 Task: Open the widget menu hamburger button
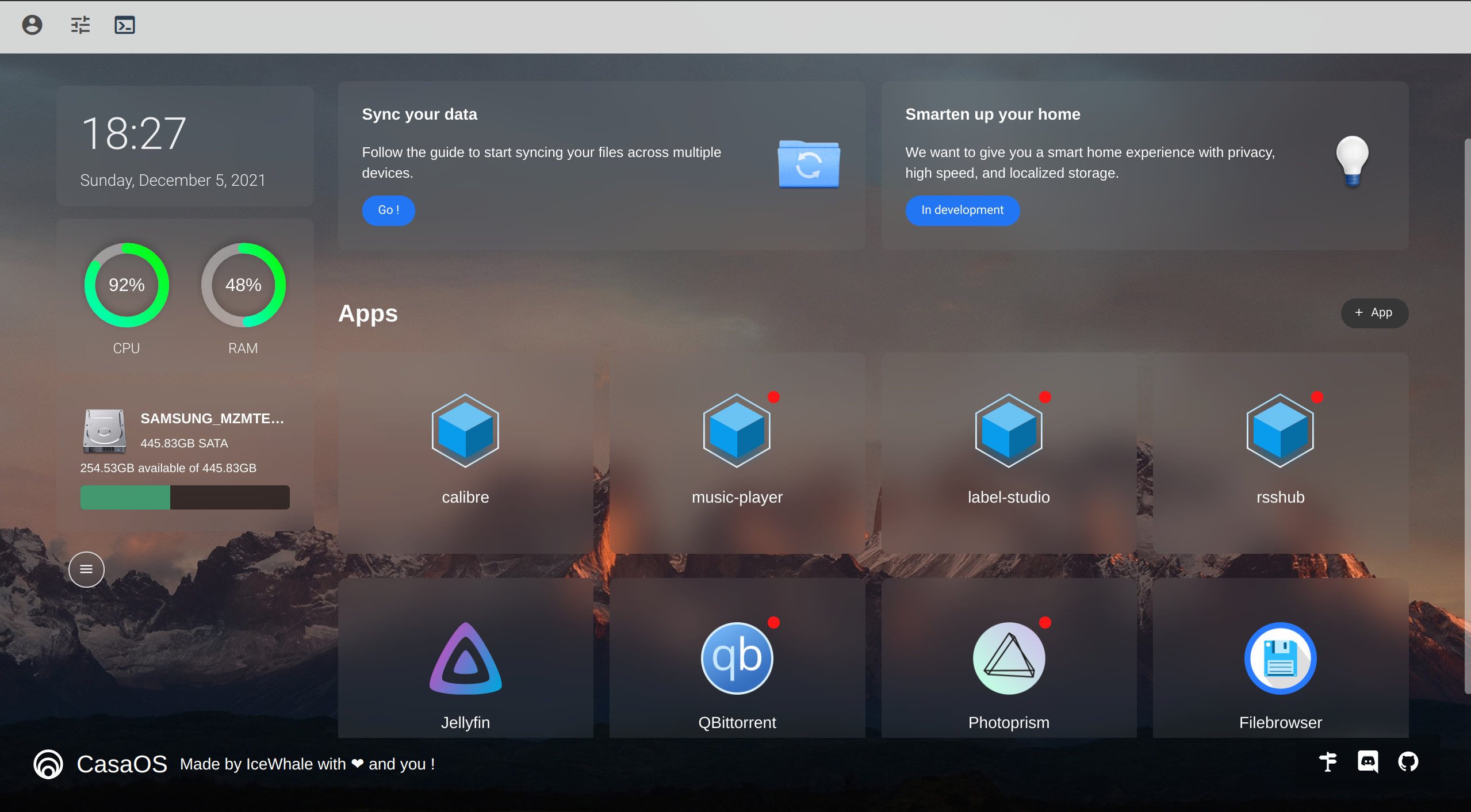point(86,569)
